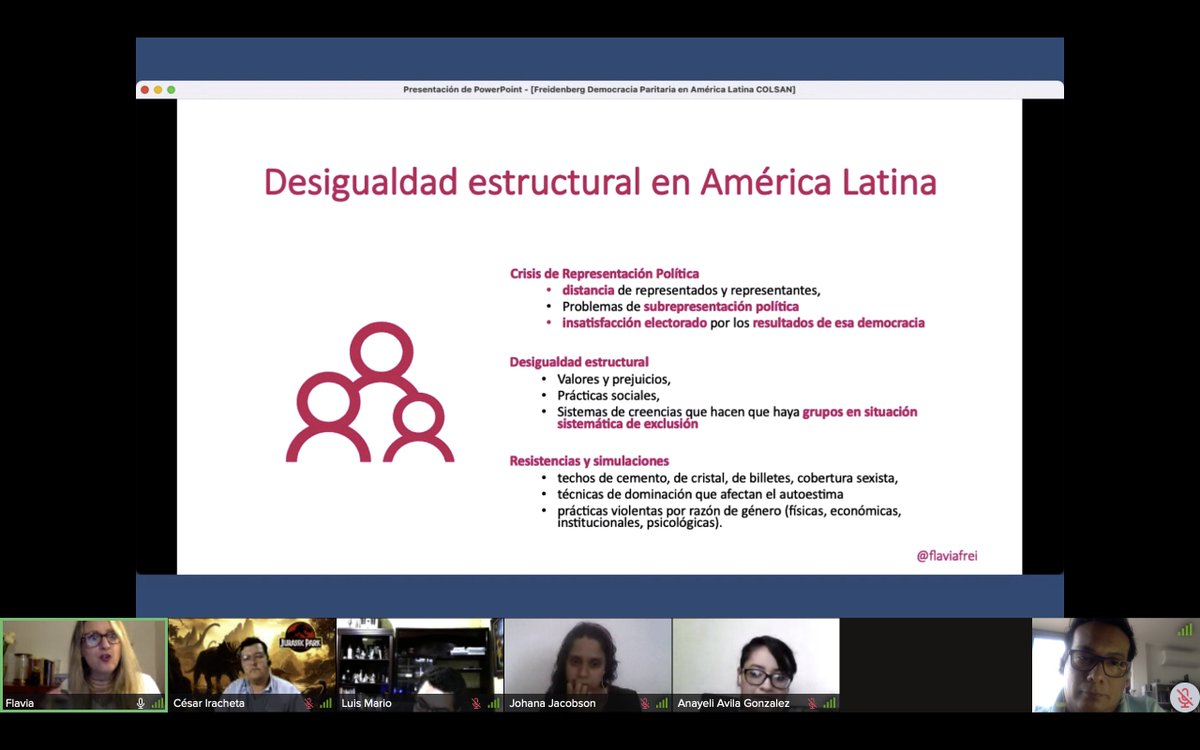
Task: Click Flavia's name label on her tile
Action: point(20,704)
